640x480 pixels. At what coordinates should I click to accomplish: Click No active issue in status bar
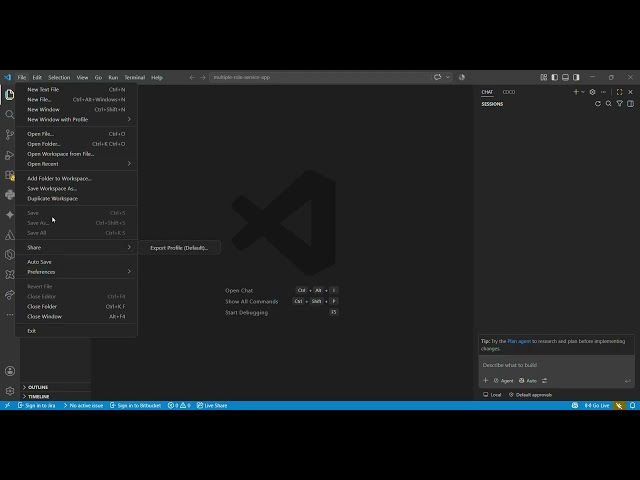pyautogui.click(x=83, y=405)
